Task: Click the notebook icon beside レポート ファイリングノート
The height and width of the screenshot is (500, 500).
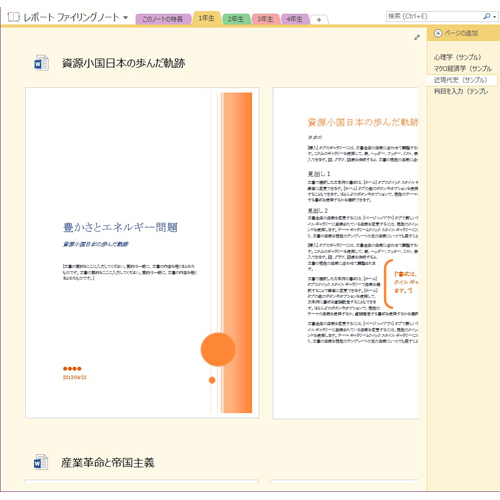Action: [x=14, y=17]
